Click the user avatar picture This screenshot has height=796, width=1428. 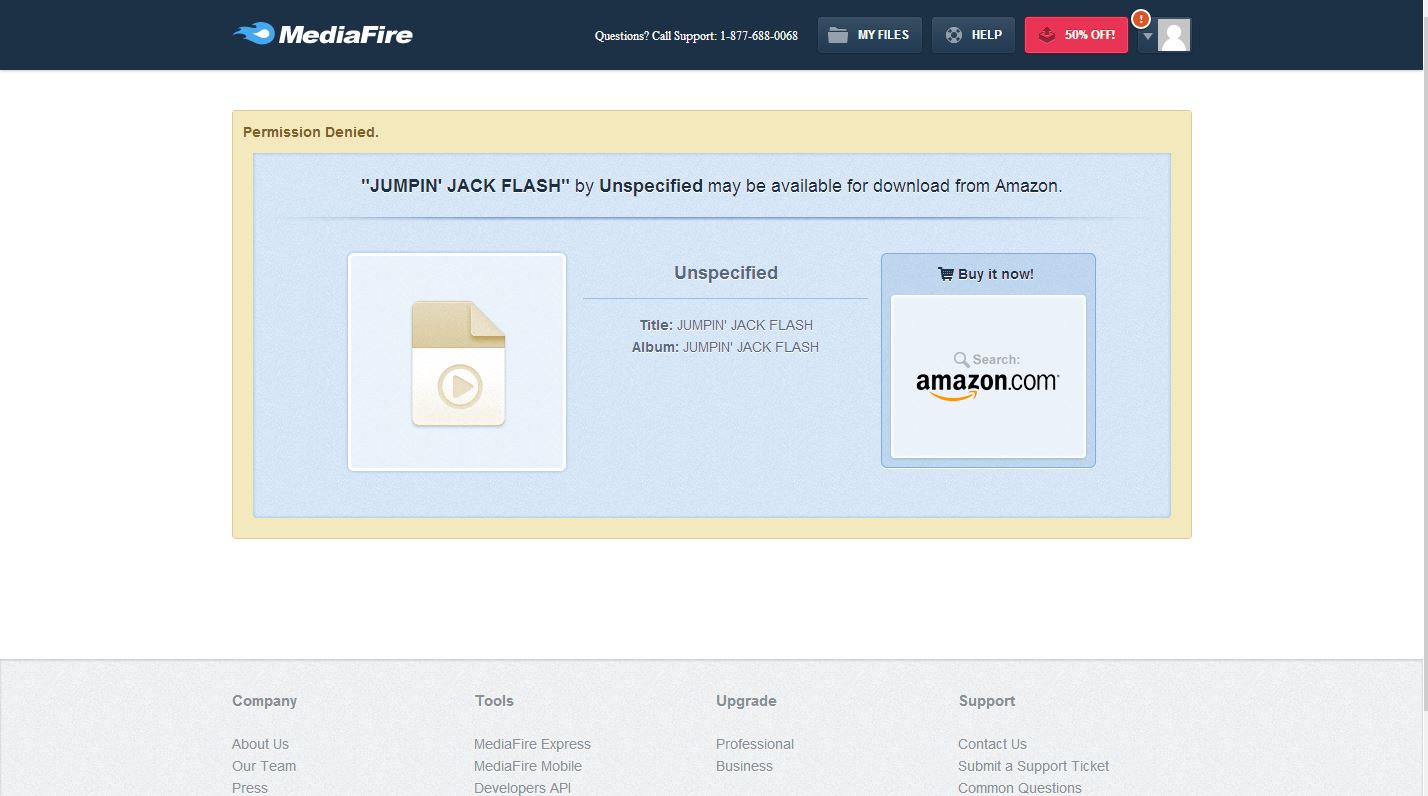tap(1174, 35)
